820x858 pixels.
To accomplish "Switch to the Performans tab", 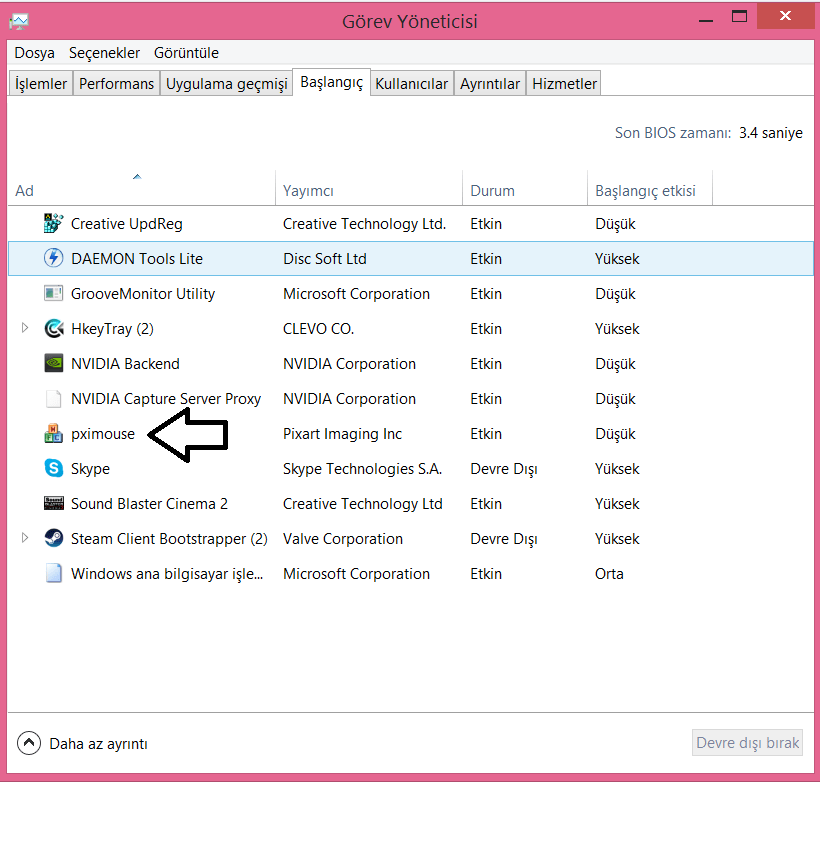I will [117, 84].
